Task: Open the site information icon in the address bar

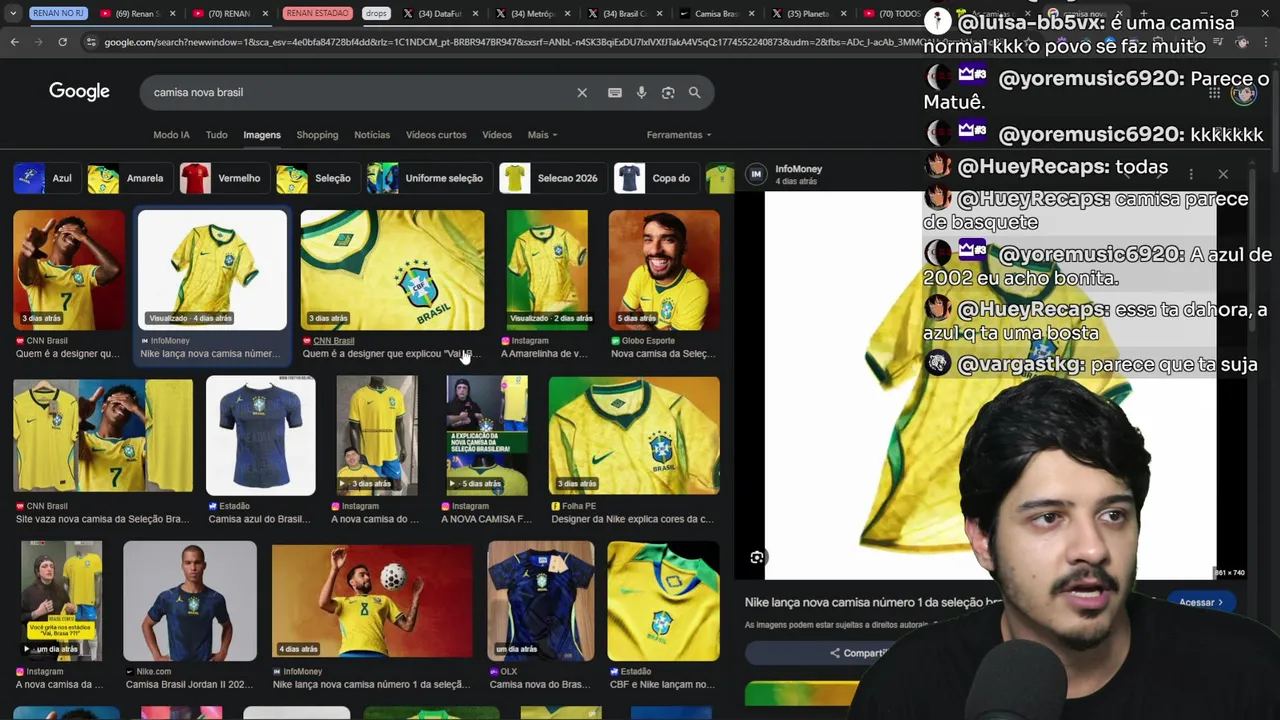Action: pos(92,42)
